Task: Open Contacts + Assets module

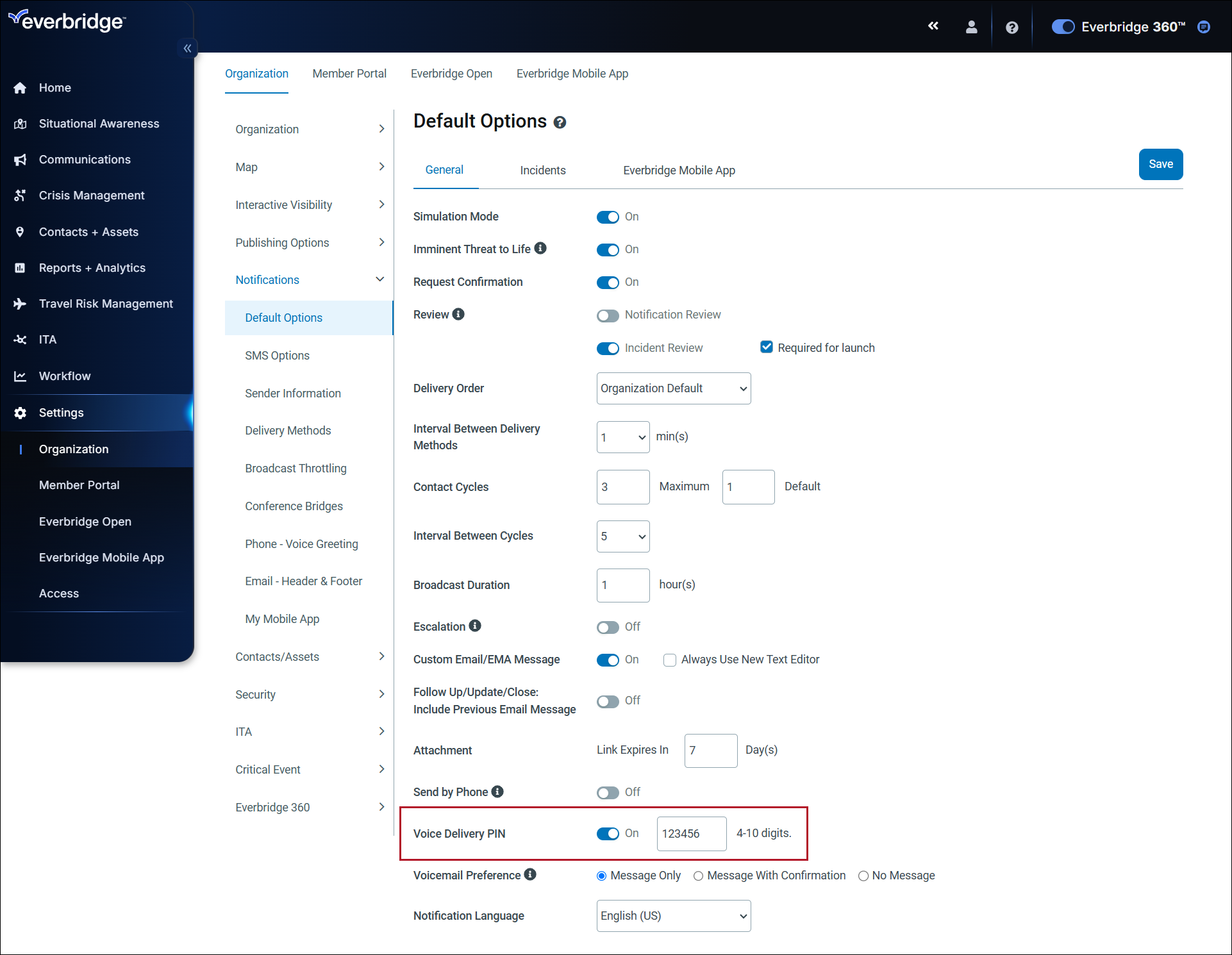Action: point(87,231)
